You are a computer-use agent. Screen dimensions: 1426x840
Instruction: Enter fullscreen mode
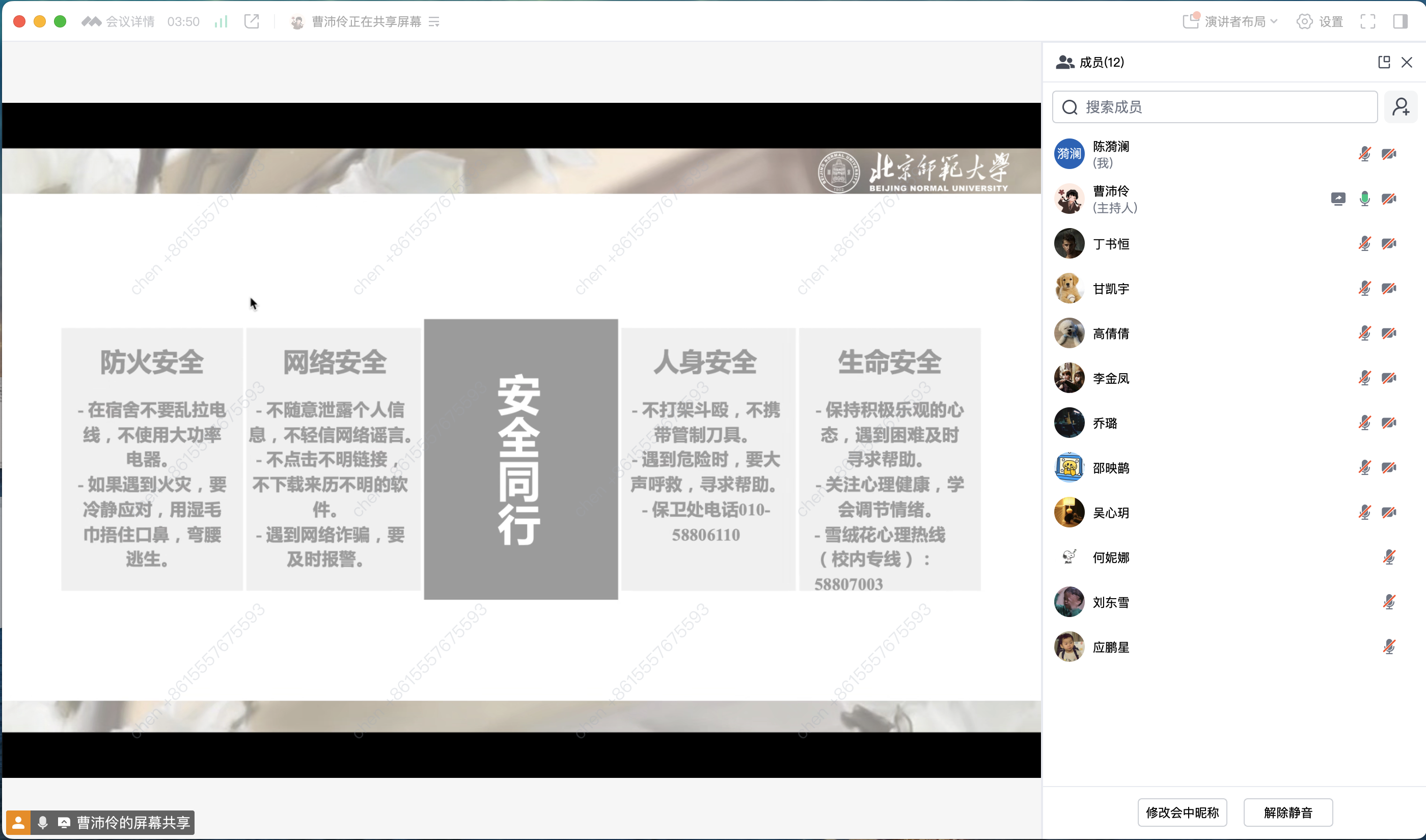(x=1368, y=21)
